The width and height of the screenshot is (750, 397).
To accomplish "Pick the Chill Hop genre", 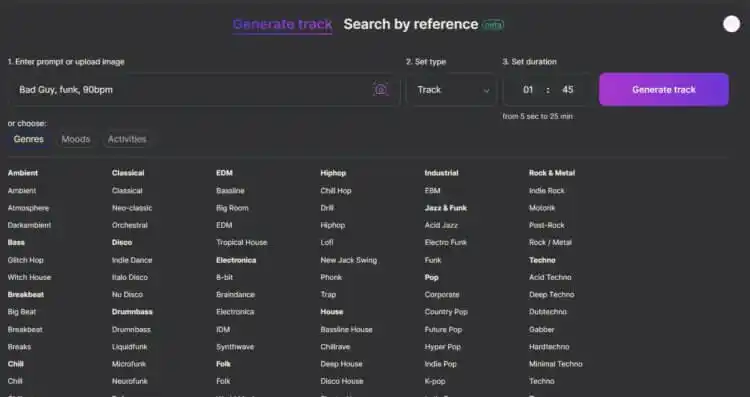I will [x=336, y=191].
